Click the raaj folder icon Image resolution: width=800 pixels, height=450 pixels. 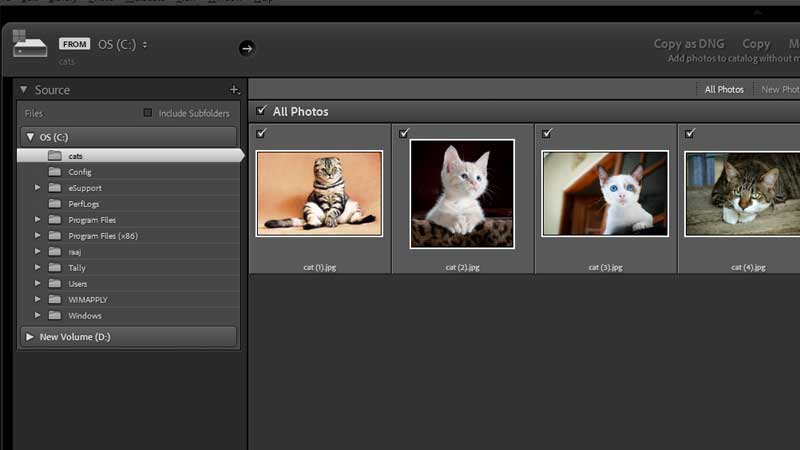(x=55, y=252)
